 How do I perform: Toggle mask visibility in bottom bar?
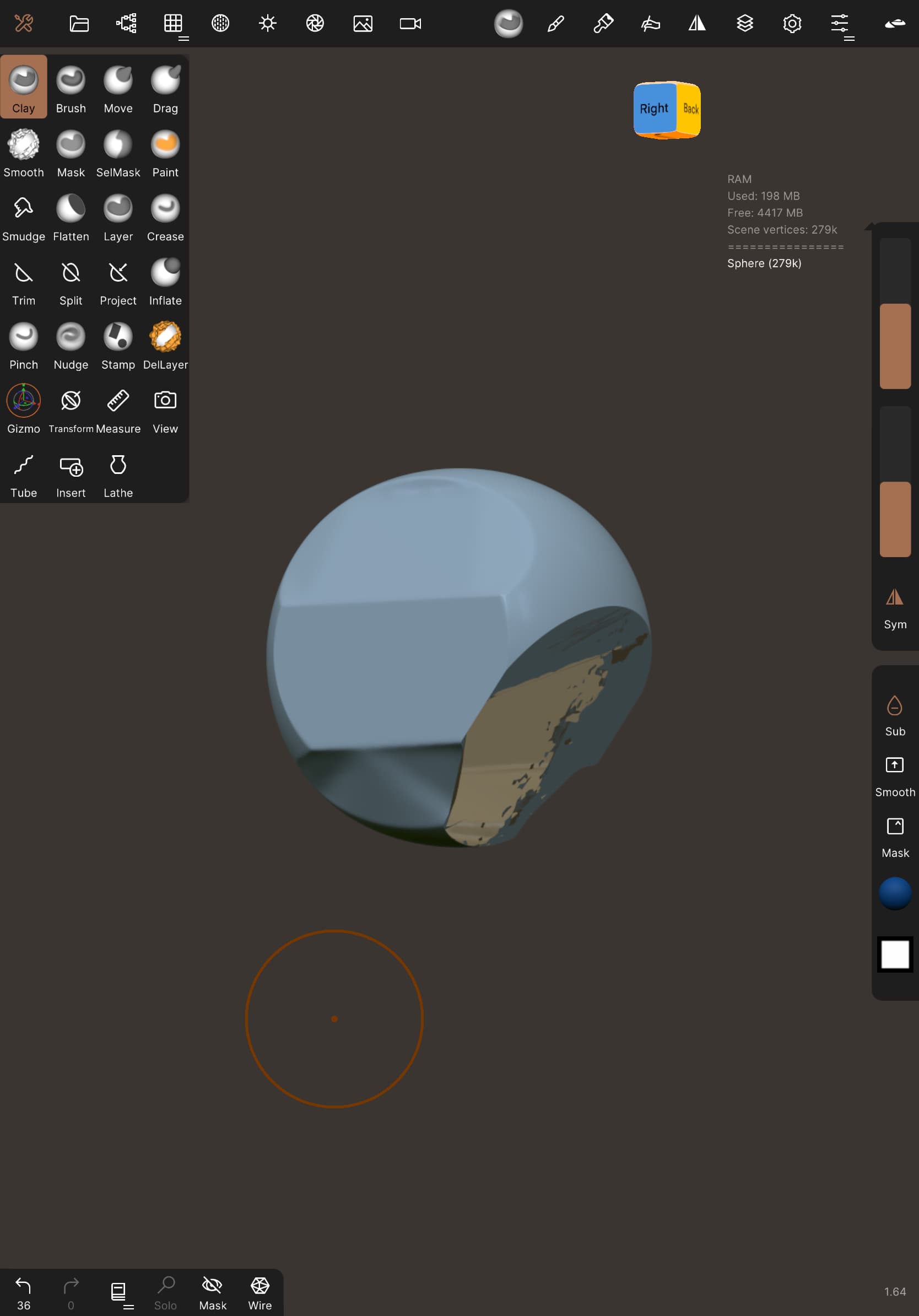pyautogui.click(x=213, y=1293)
